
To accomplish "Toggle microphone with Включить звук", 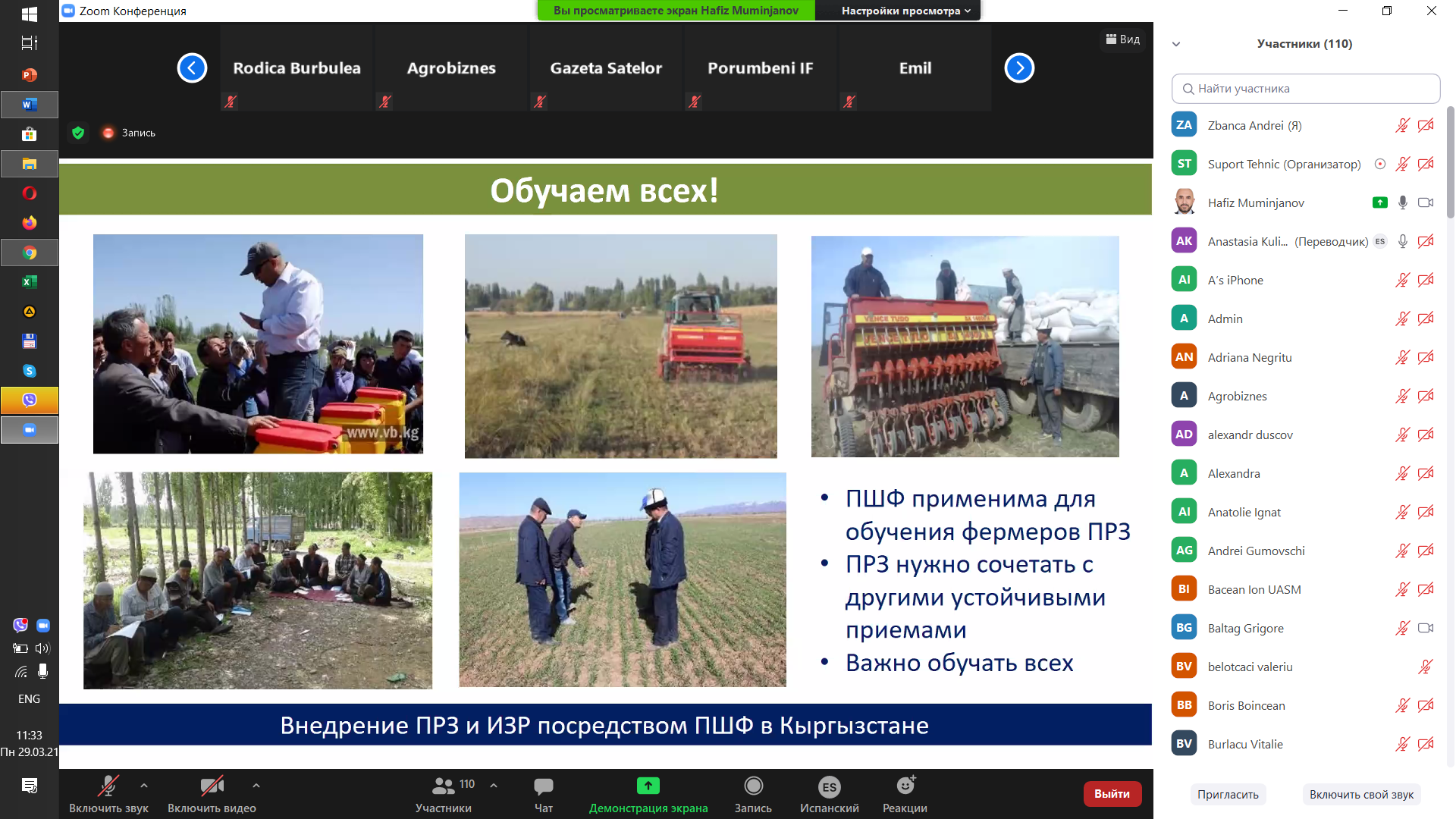I will point(108,786).
